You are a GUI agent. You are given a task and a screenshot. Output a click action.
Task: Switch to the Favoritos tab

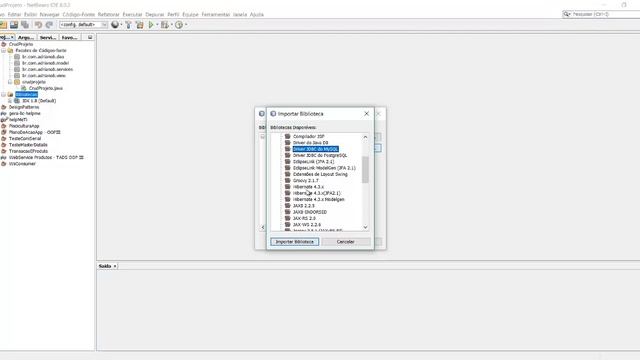[x=69, y=38]
